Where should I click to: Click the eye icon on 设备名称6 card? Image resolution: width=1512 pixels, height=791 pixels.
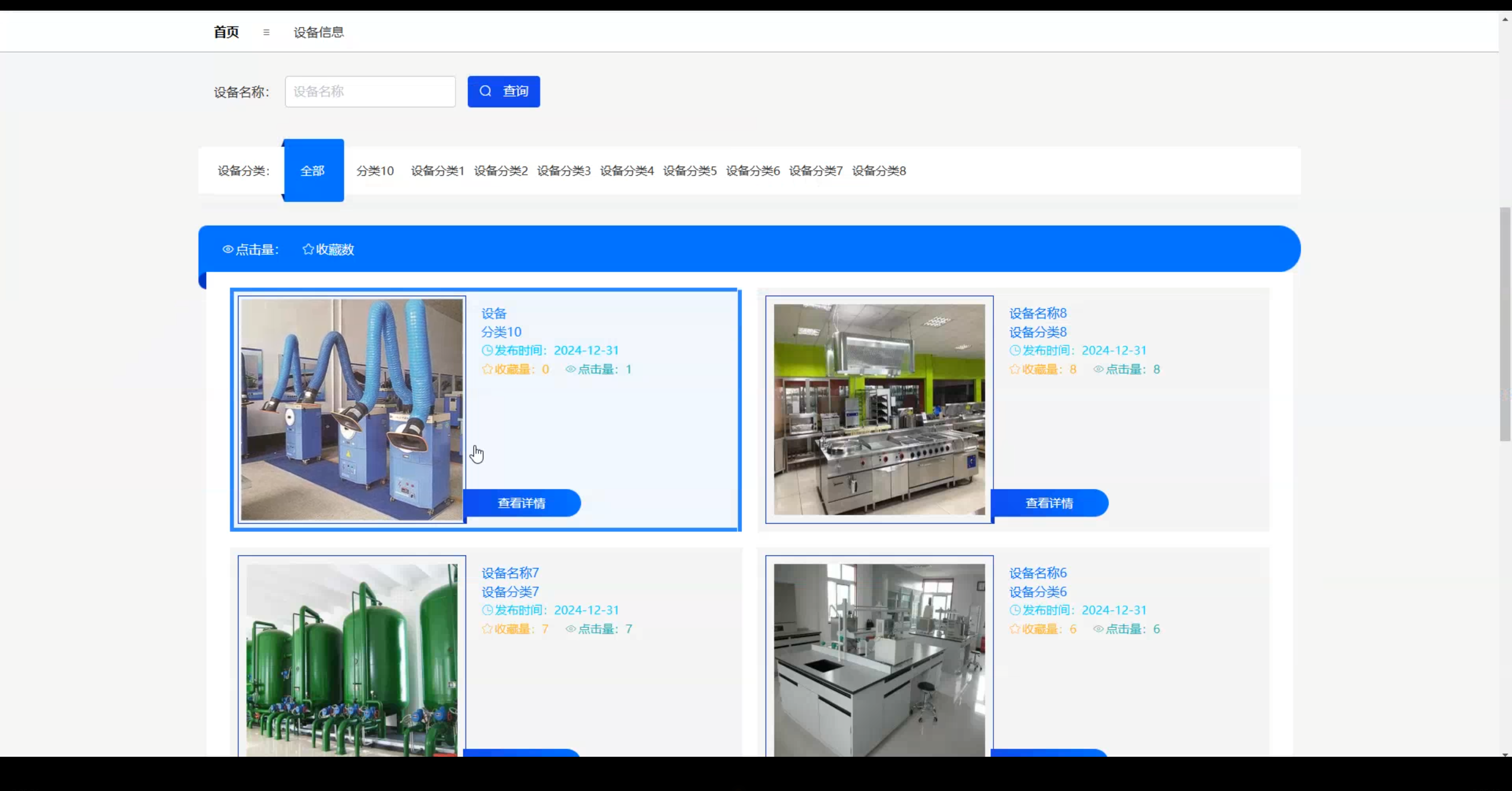(1098, 629)
